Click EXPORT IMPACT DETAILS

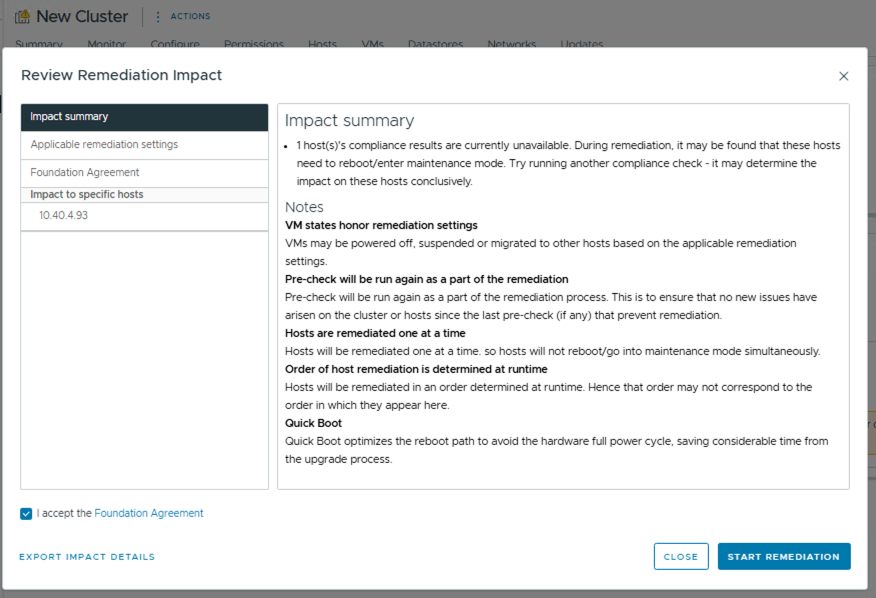click(x=87, y=557)
